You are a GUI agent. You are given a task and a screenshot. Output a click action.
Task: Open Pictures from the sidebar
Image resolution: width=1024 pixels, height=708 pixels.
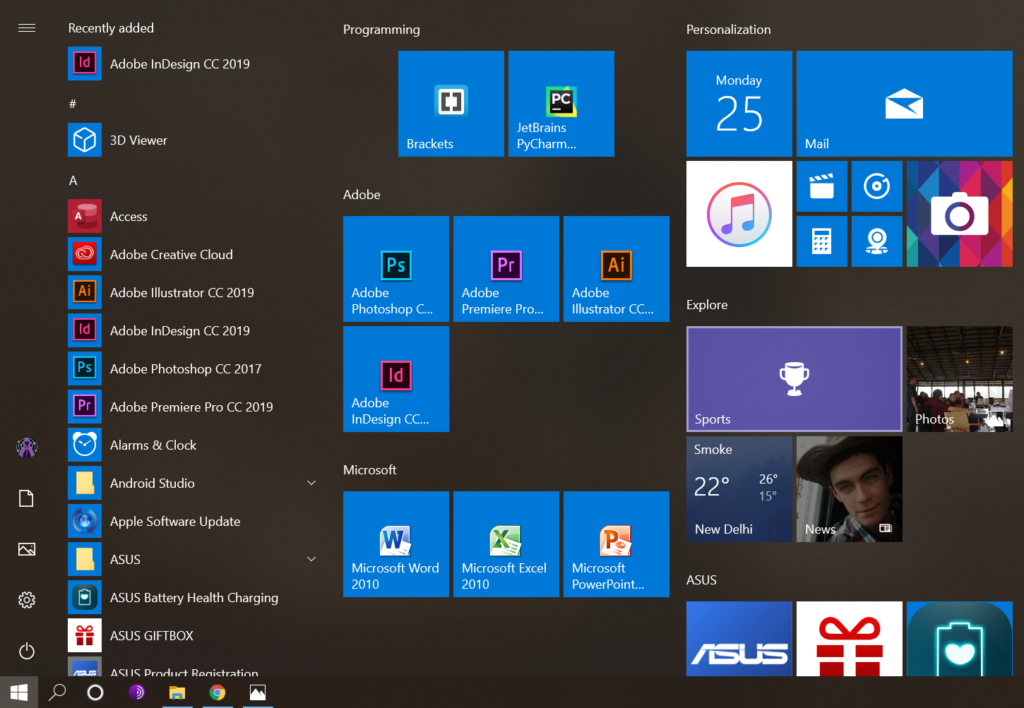point(27,549)
